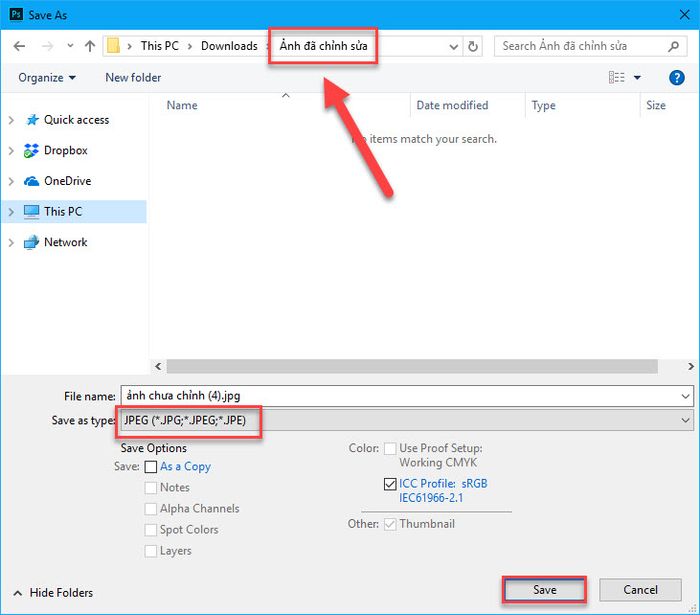Image resolution: width=700 pixels, height=615 pixels.
Task: Close the Save As dialog
Action: point(684,15)
